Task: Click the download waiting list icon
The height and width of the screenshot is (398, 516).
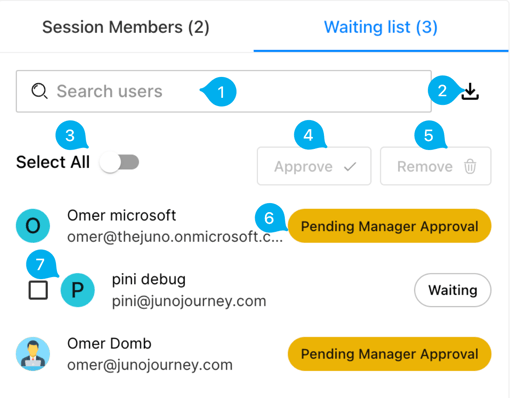Action: (x=470, y=91)
